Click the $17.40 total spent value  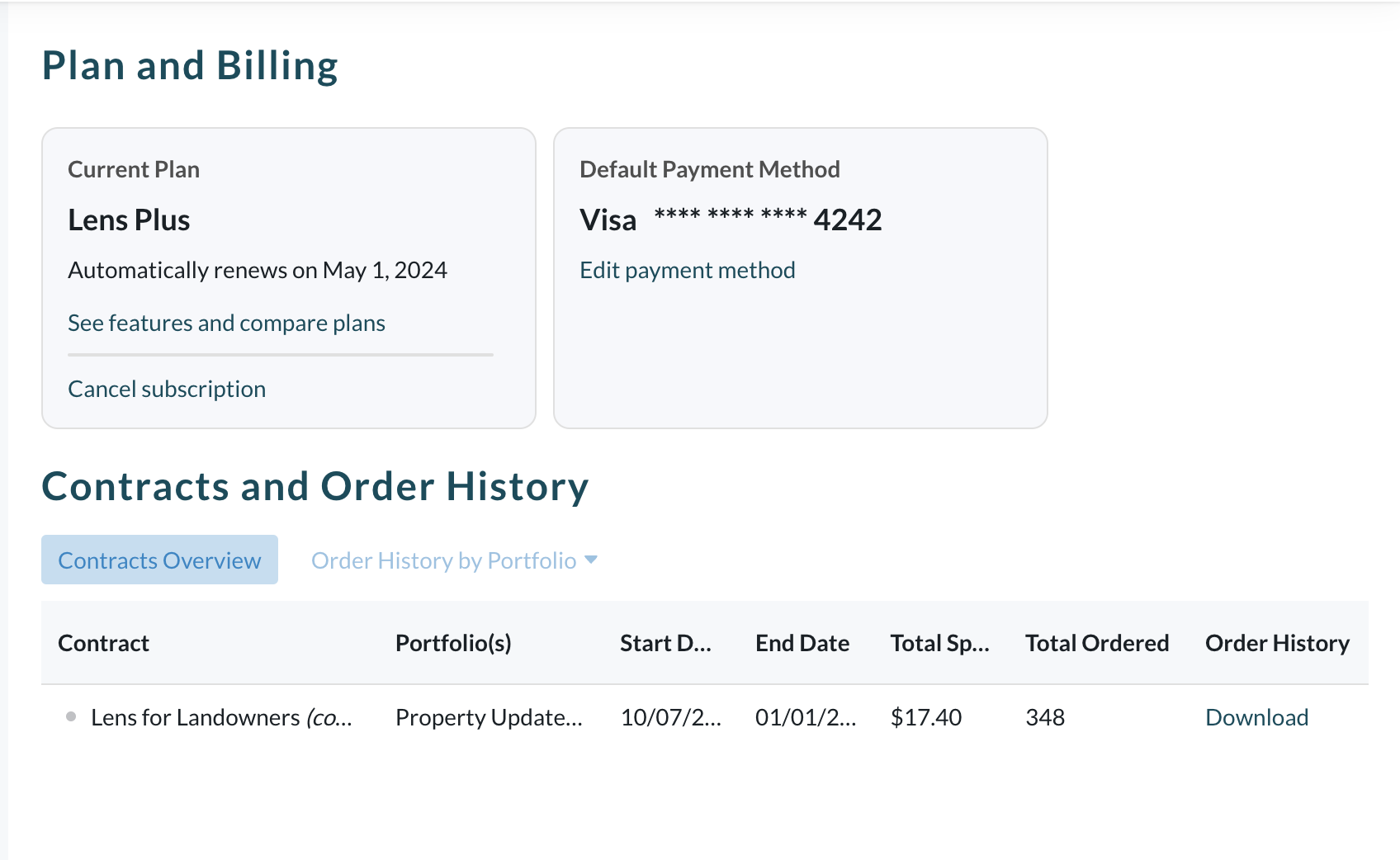(926, 717)
